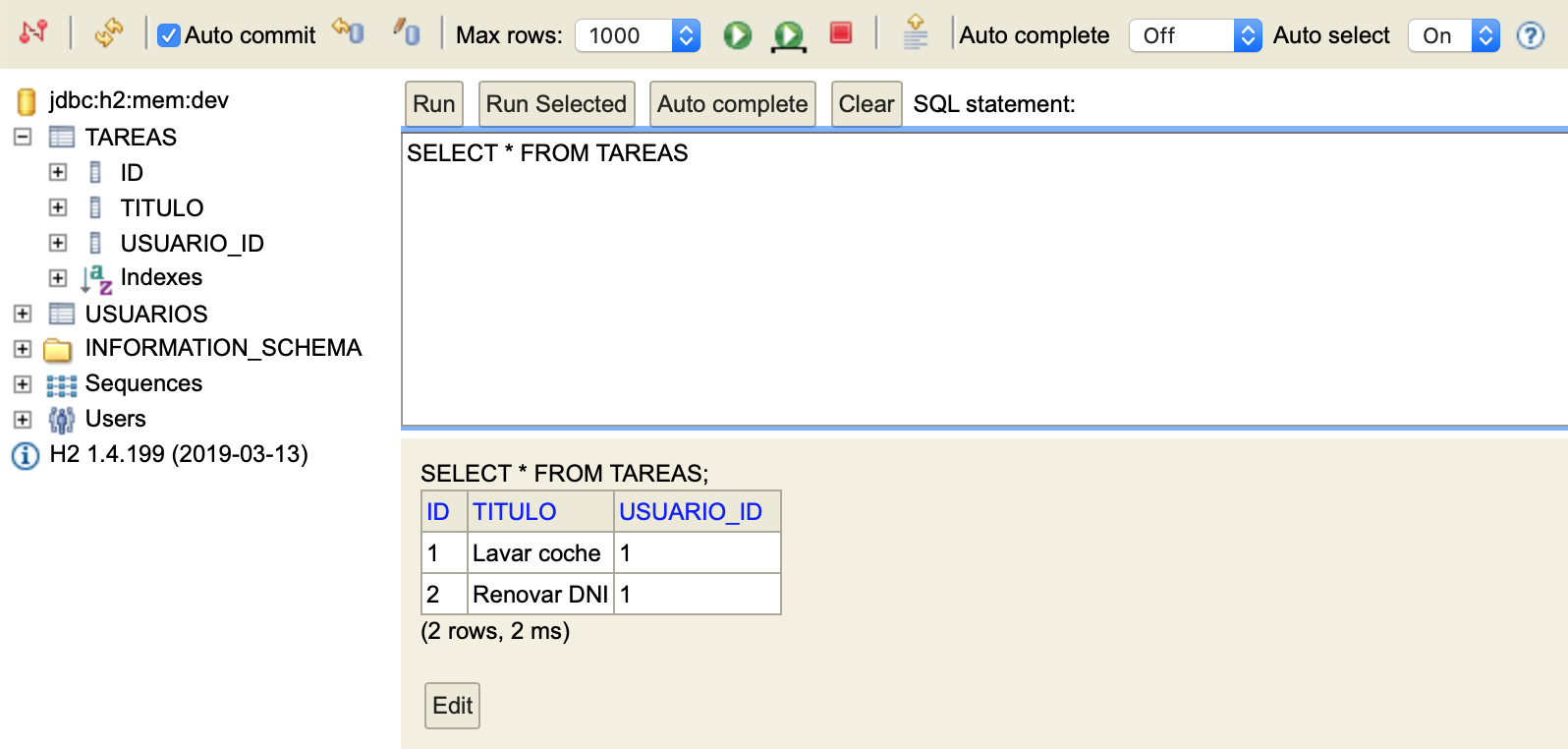This screenshot has width=1568, height=749.
Task: Expand the USUARIOS table node
Action: coord(23,314)
